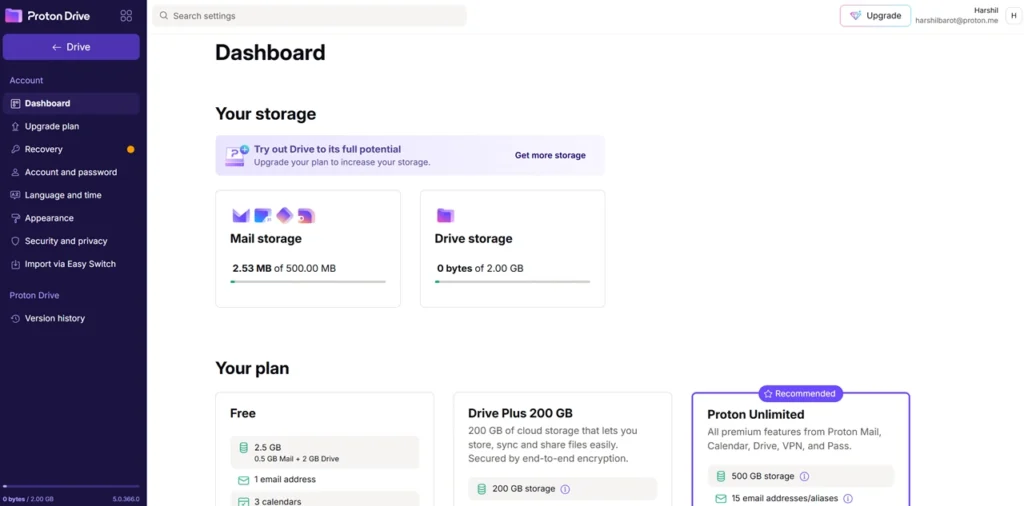Click the 2.53 MB of 500.00 MB text

tap(284, 268)
